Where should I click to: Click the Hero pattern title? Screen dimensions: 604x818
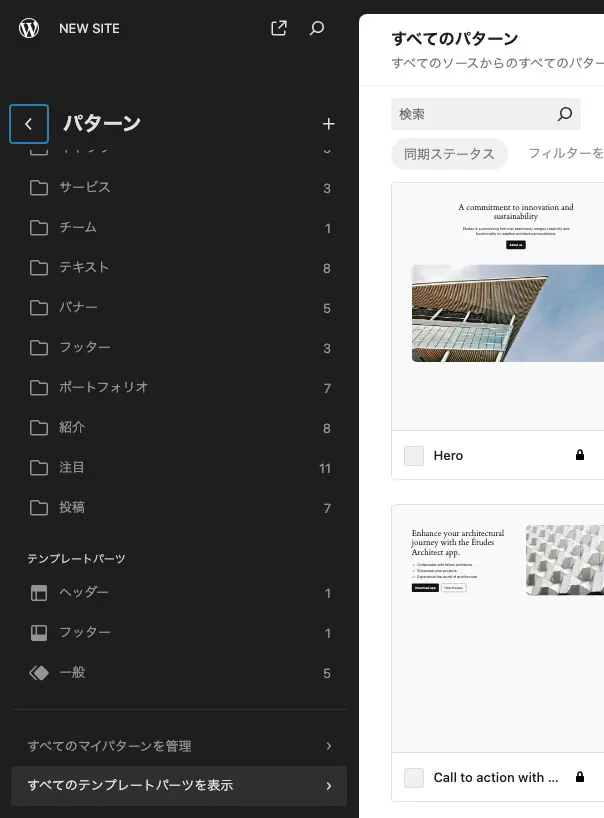tap(448, 455)
